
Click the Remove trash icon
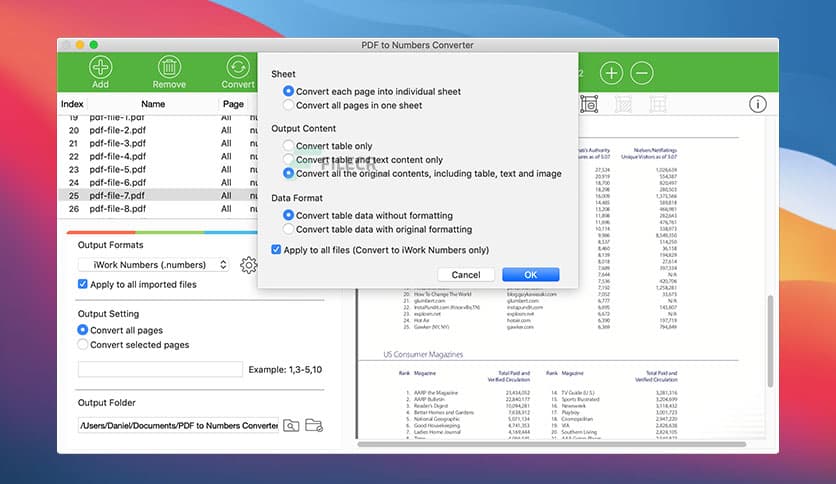point(169,67)
